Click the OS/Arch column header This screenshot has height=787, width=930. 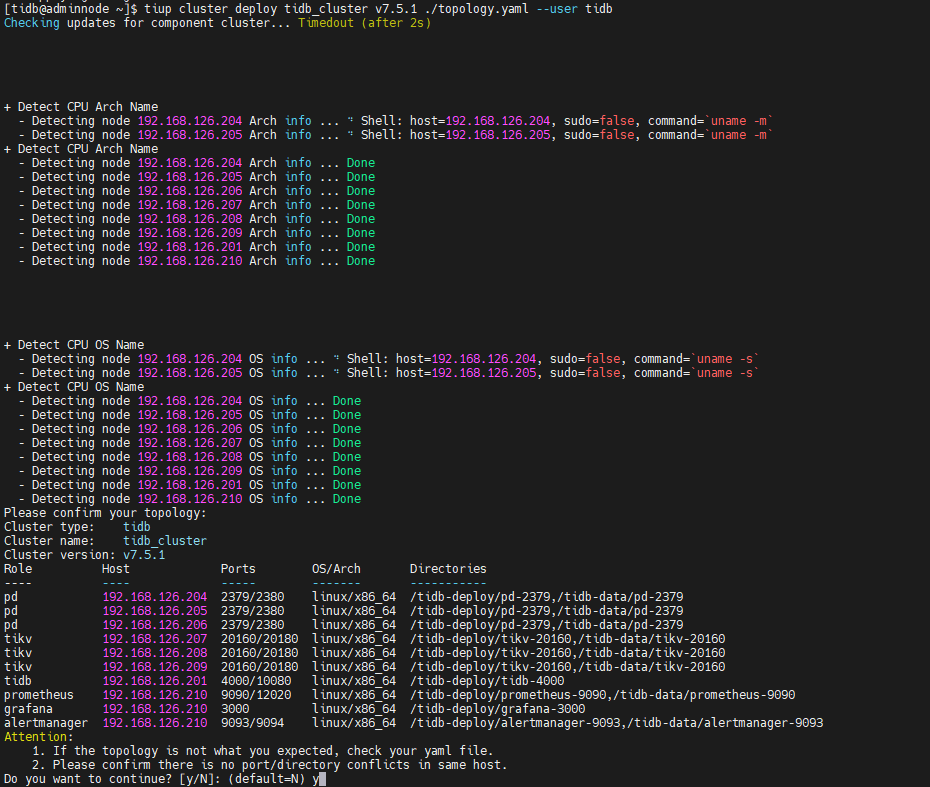tap(336, 569)
